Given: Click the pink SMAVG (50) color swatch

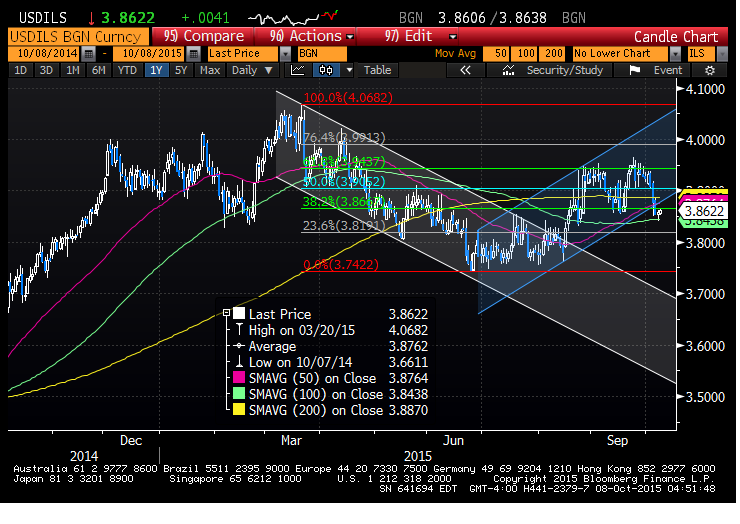Looking at the screenshot, I should (x=238, y=379).
